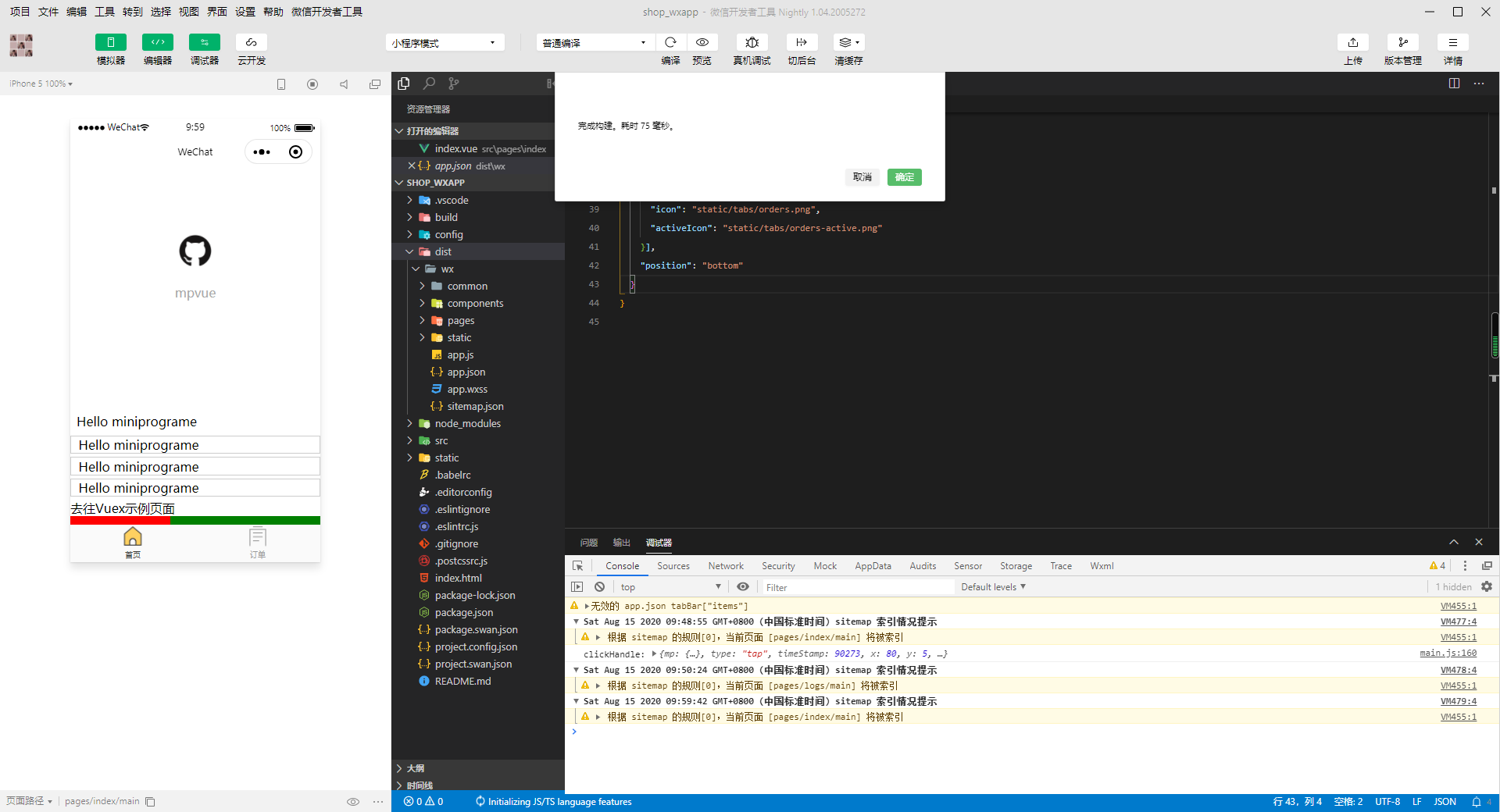Click the element inspector picker icon
The height and width of the screenshot is (812, 1500).
pyautogui.click(x=578, y=566)
